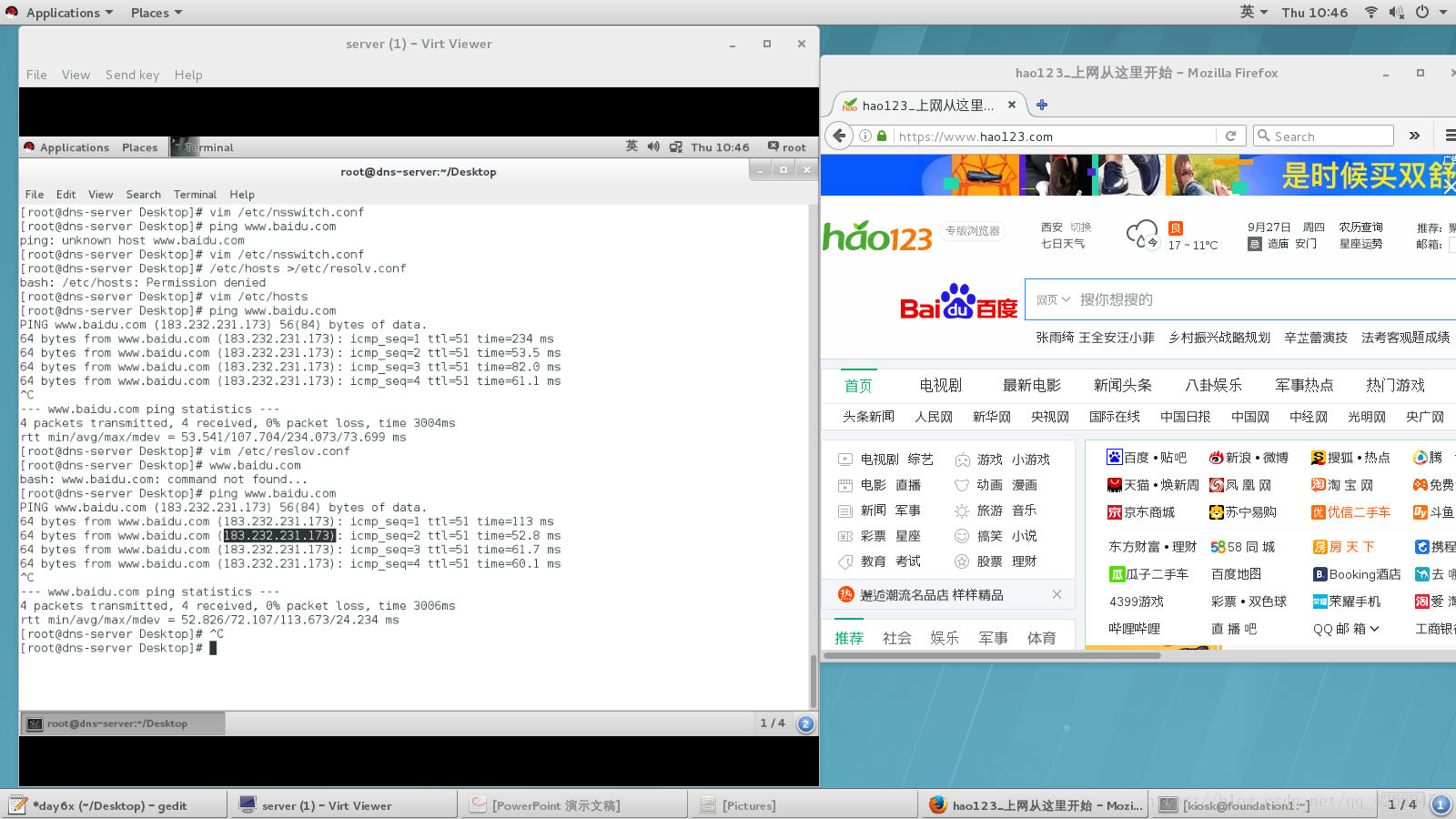Open the 百度·贴吧 site link
The width and height of the screenshot is (1456, 819).
click(x=1147, y=457)
